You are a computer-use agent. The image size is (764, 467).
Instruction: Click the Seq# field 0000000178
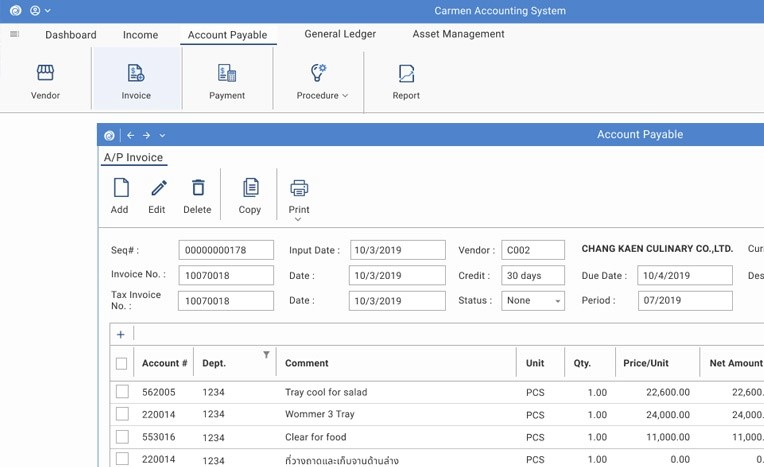click(226, 250)
